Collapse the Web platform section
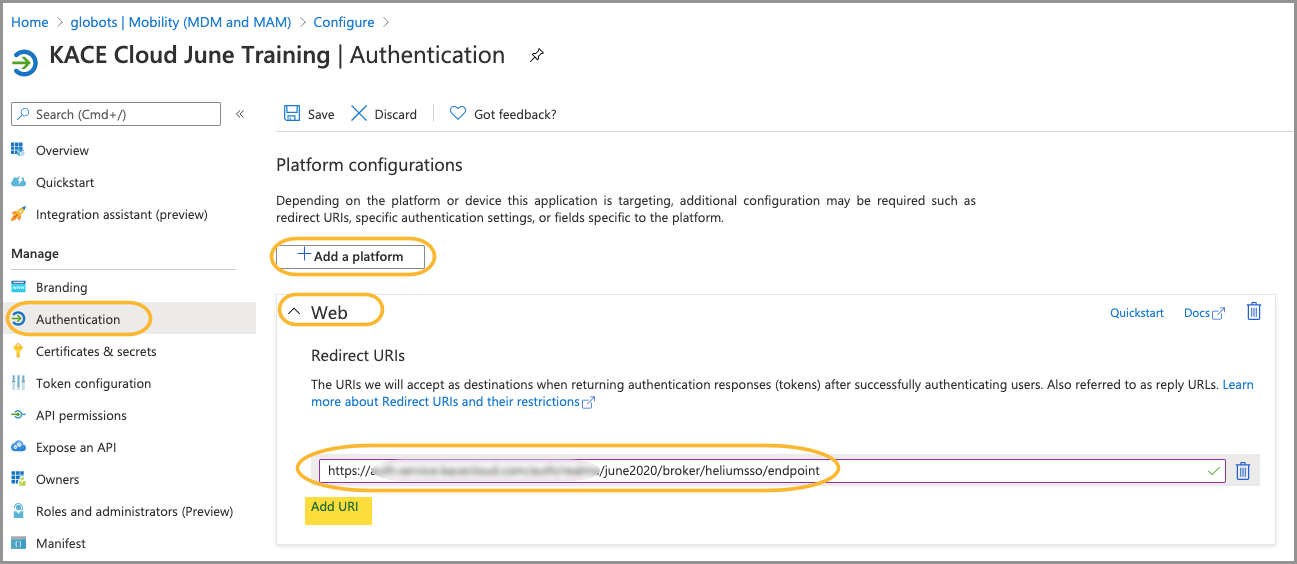 (x=294, y=312)
